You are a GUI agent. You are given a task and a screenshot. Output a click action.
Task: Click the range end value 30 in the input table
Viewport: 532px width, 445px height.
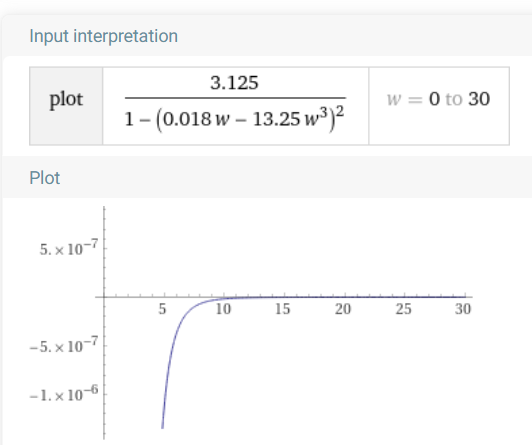tap(479, 99)
